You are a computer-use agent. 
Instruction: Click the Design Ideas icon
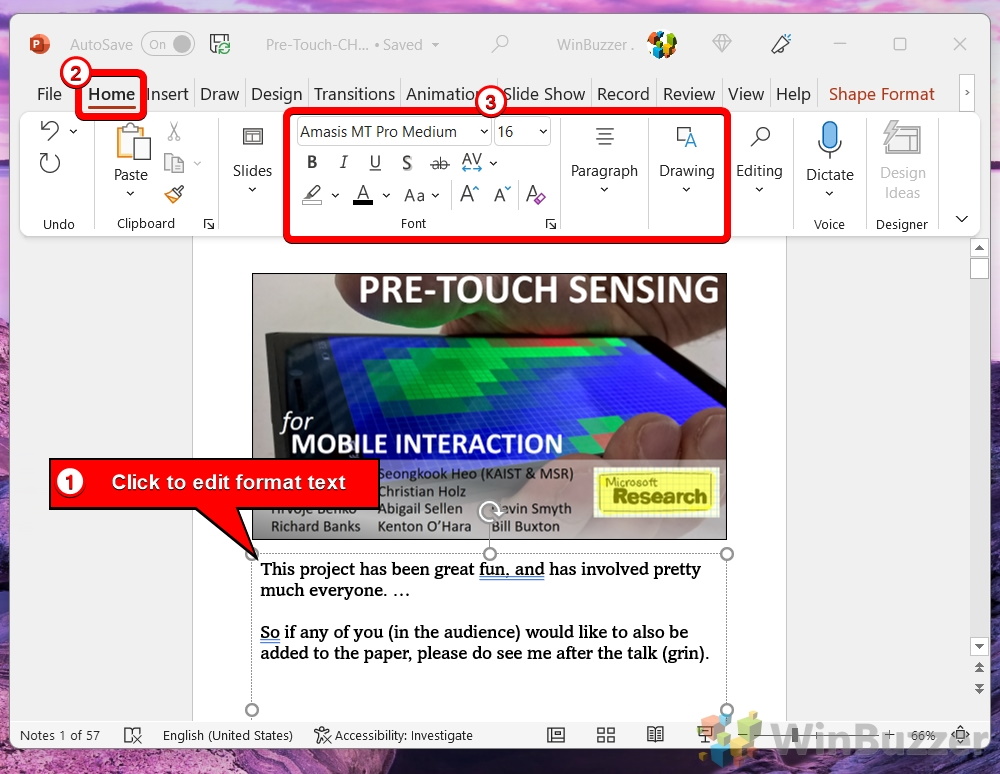click(x=901, y=138)
